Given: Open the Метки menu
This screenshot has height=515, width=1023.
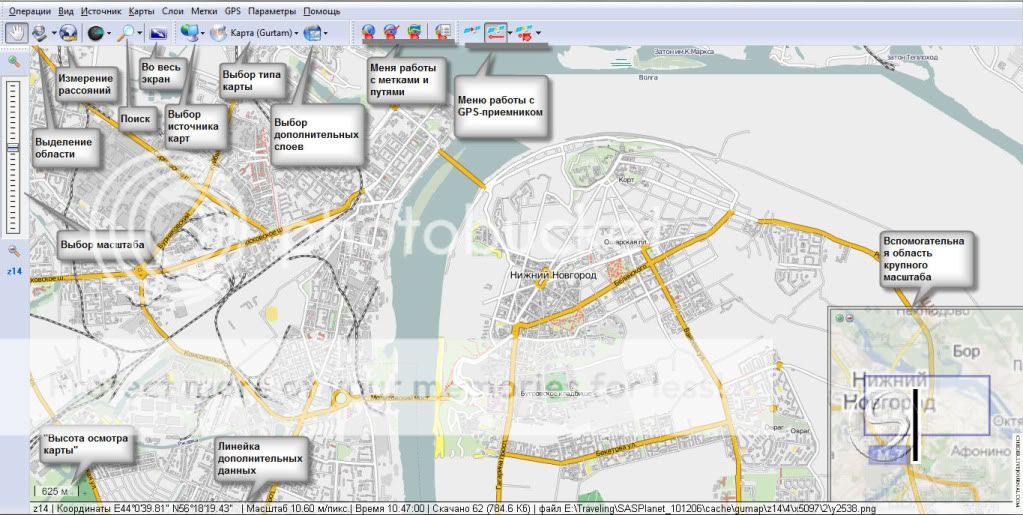Looking at the screenshot, I should (x=204, y=12).
